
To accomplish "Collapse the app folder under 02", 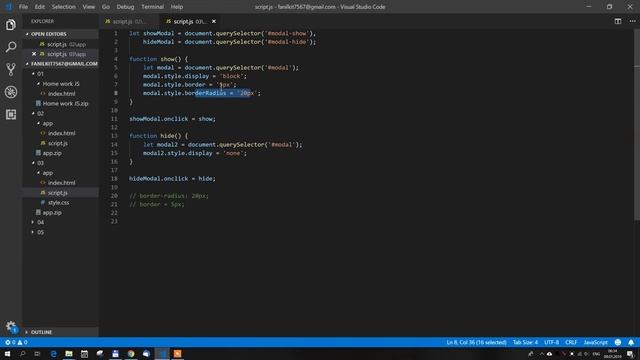I will tap(60, 123).
